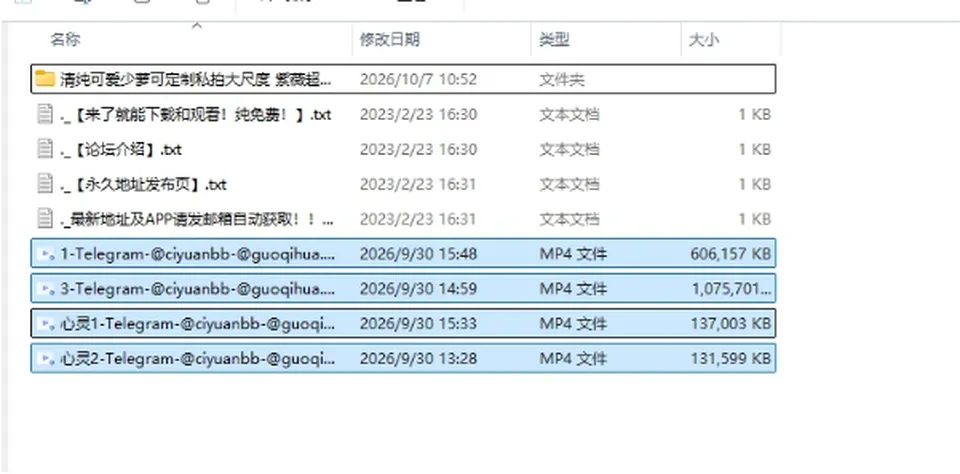Select the file name starting with 心灵2-Telegram
The image size is (960, 474).
tap(198, 358)
